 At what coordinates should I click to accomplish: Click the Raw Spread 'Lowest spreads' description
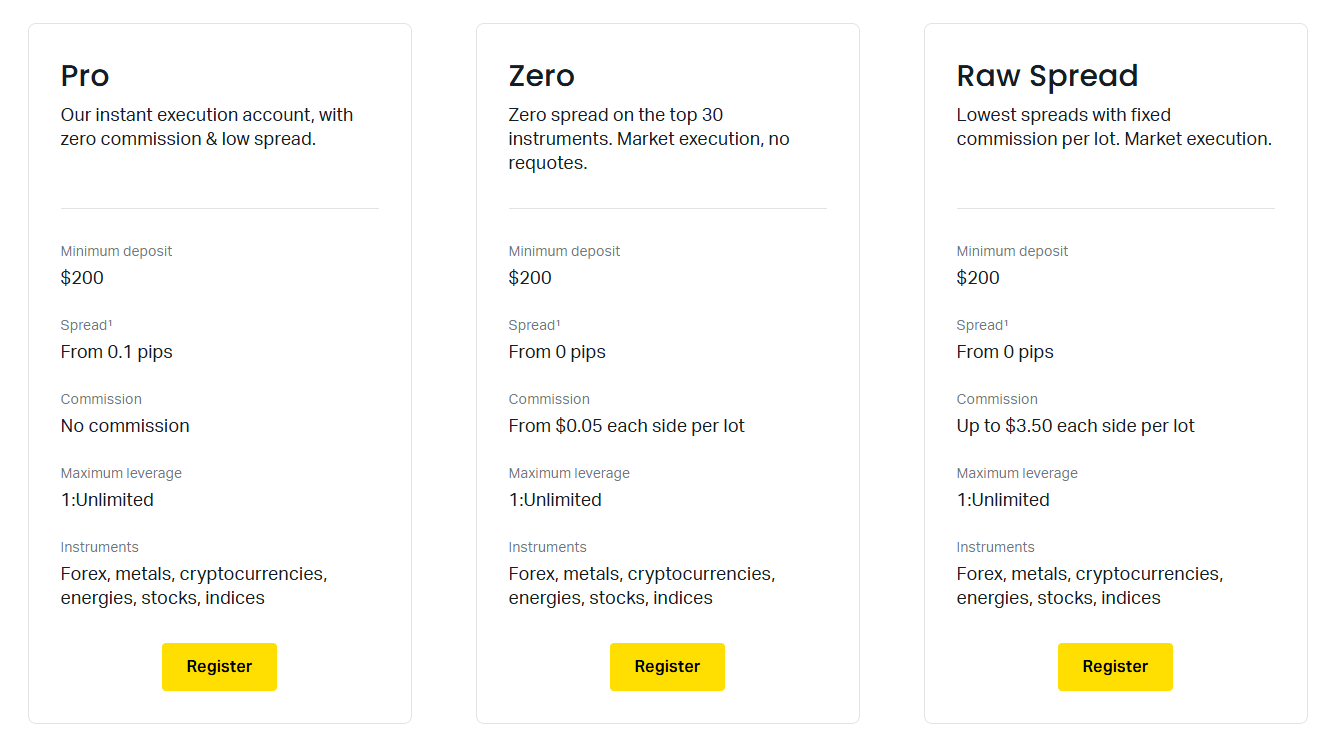[x=1114, y=127]
